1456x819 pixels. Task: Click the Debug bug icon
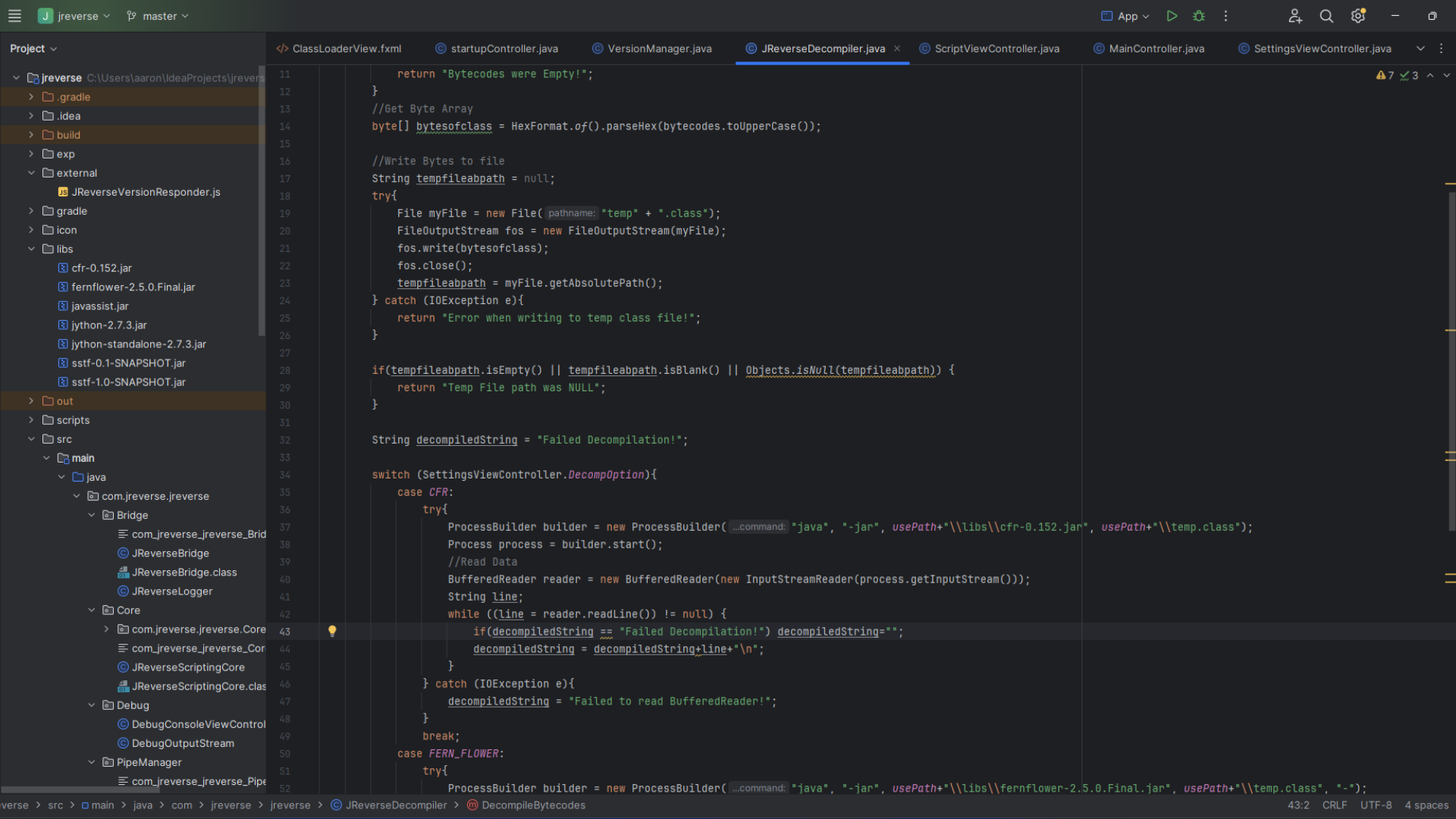pos(1199,16)
